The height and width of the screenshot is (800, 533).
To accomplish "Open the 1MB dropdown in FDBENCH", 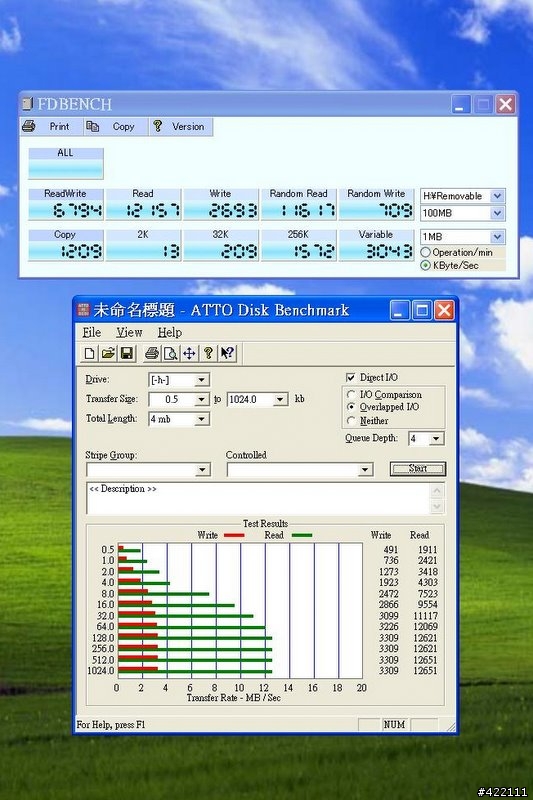I will (x=497, y=237).
